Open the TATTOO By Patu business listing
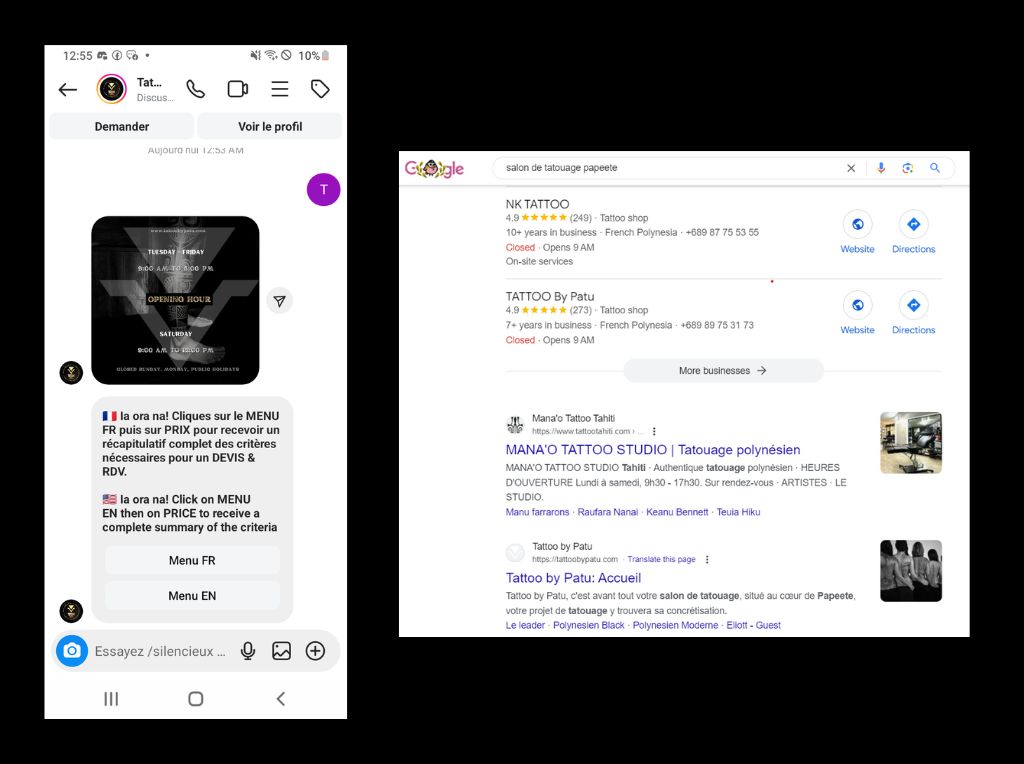The height and width of the screenshot is (764, 1024). point(550,296)
